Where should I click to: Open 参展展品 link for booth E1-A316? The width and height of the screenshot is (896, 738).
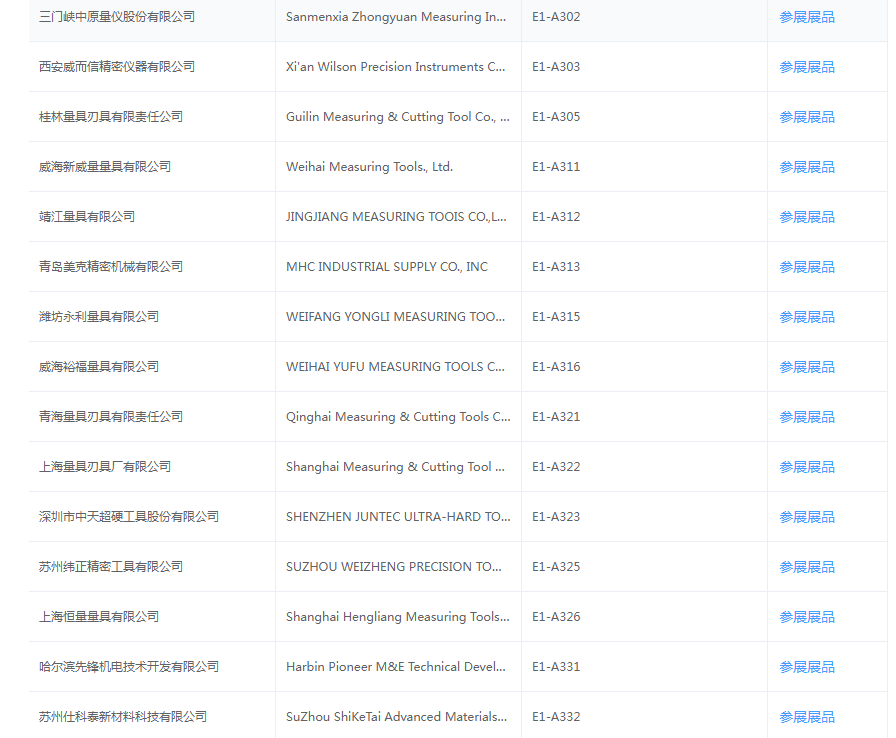coord(807,367)
